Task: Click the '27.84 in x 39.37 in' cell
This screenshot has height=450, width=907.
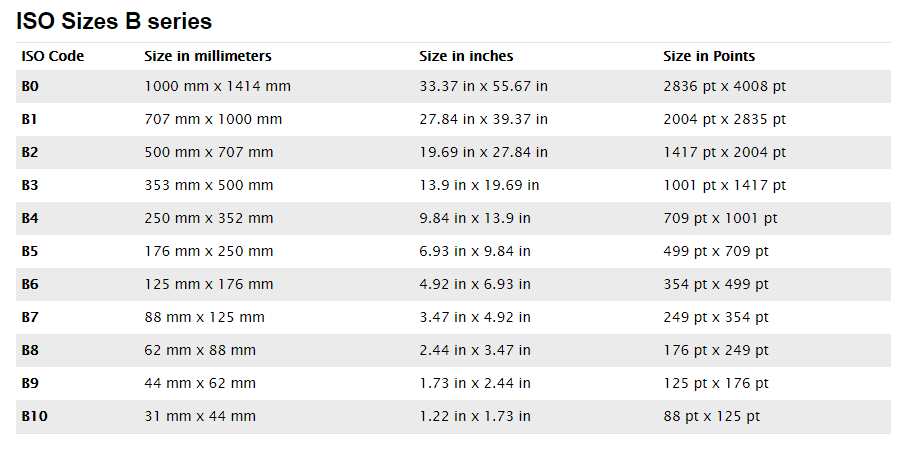Action: [x=483, y=119]
